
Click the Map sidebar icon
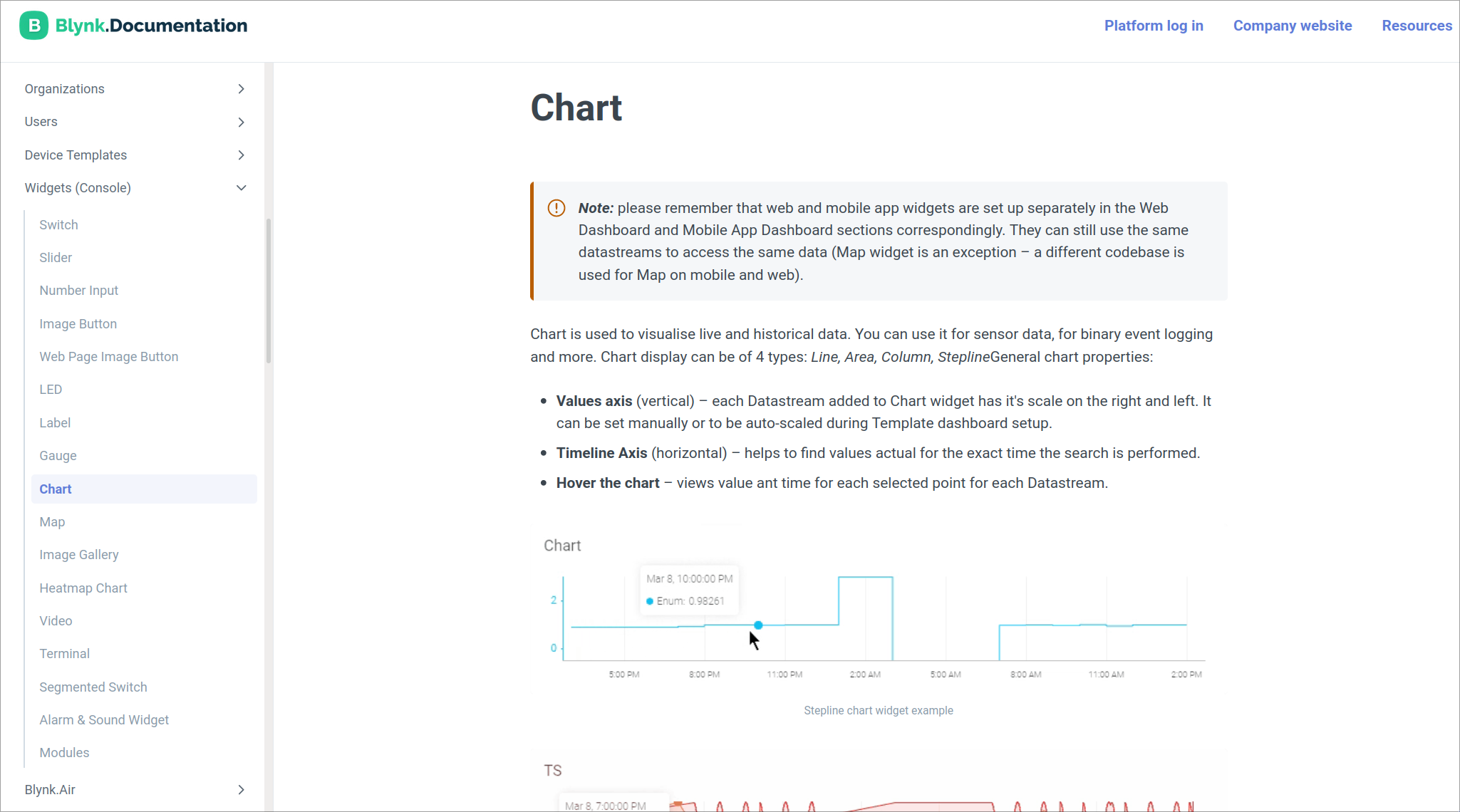click(52, 521)
